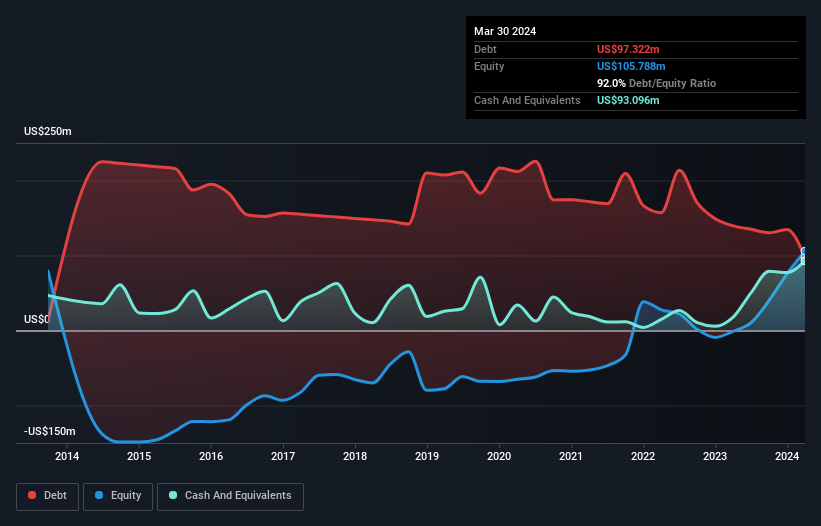
Task: Click the Debt label in the tooltip
Action: (x=485, y=49)
